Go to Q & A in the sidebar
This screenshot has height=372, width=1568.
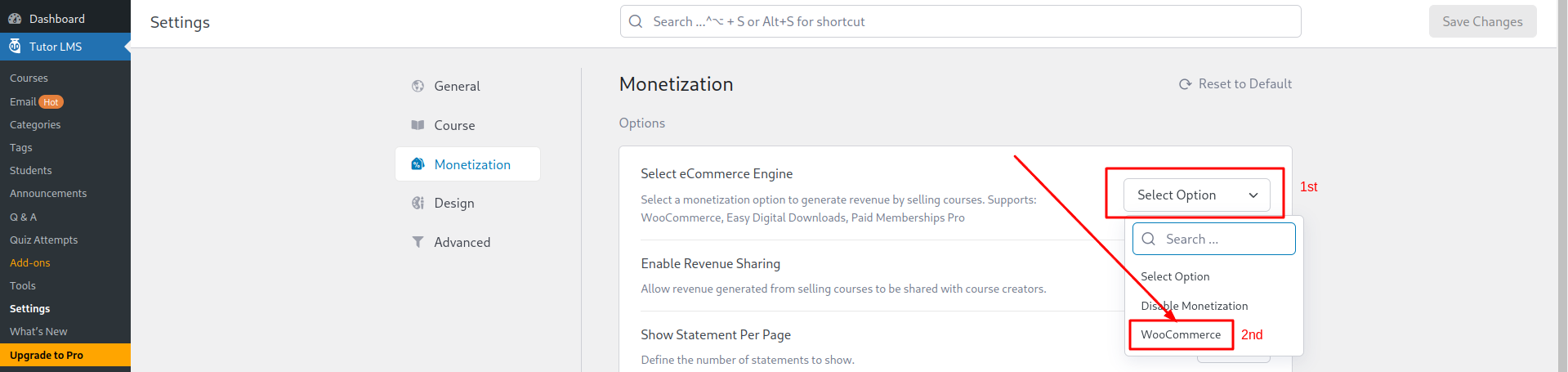(x=23, y=217)
